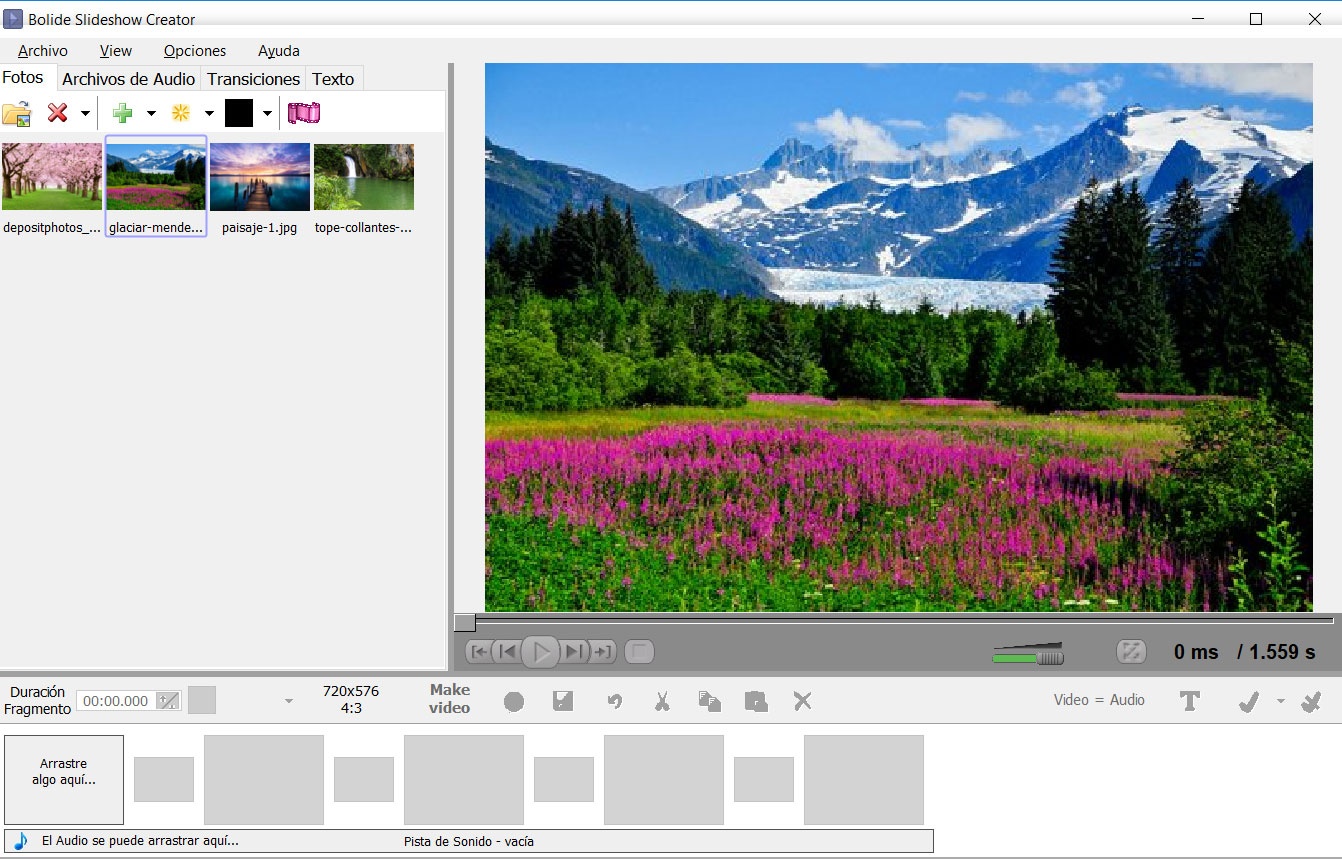Select the glaciar-mende thumbnail
Screen dimensions: 1342x859
tap(156, 186)
